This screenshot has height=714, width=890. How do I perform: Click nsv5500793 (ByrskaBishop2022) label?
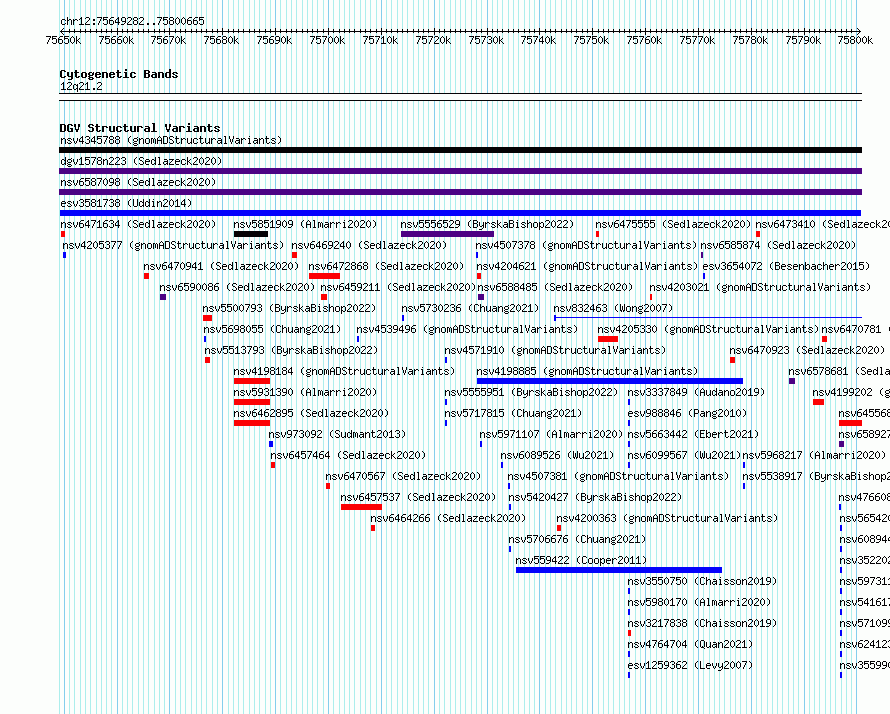pyautogui.click(x=289, y=308)
